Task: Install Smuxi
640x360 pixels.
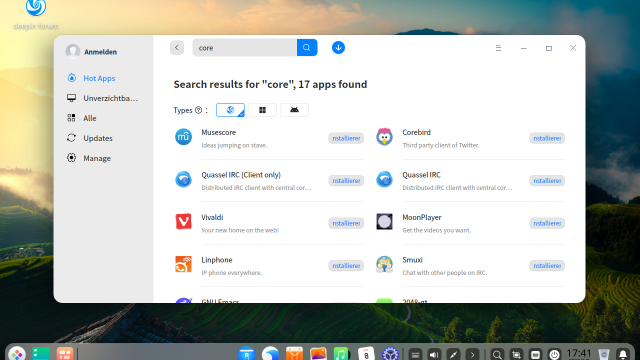Action: click(x=547, y=266)
